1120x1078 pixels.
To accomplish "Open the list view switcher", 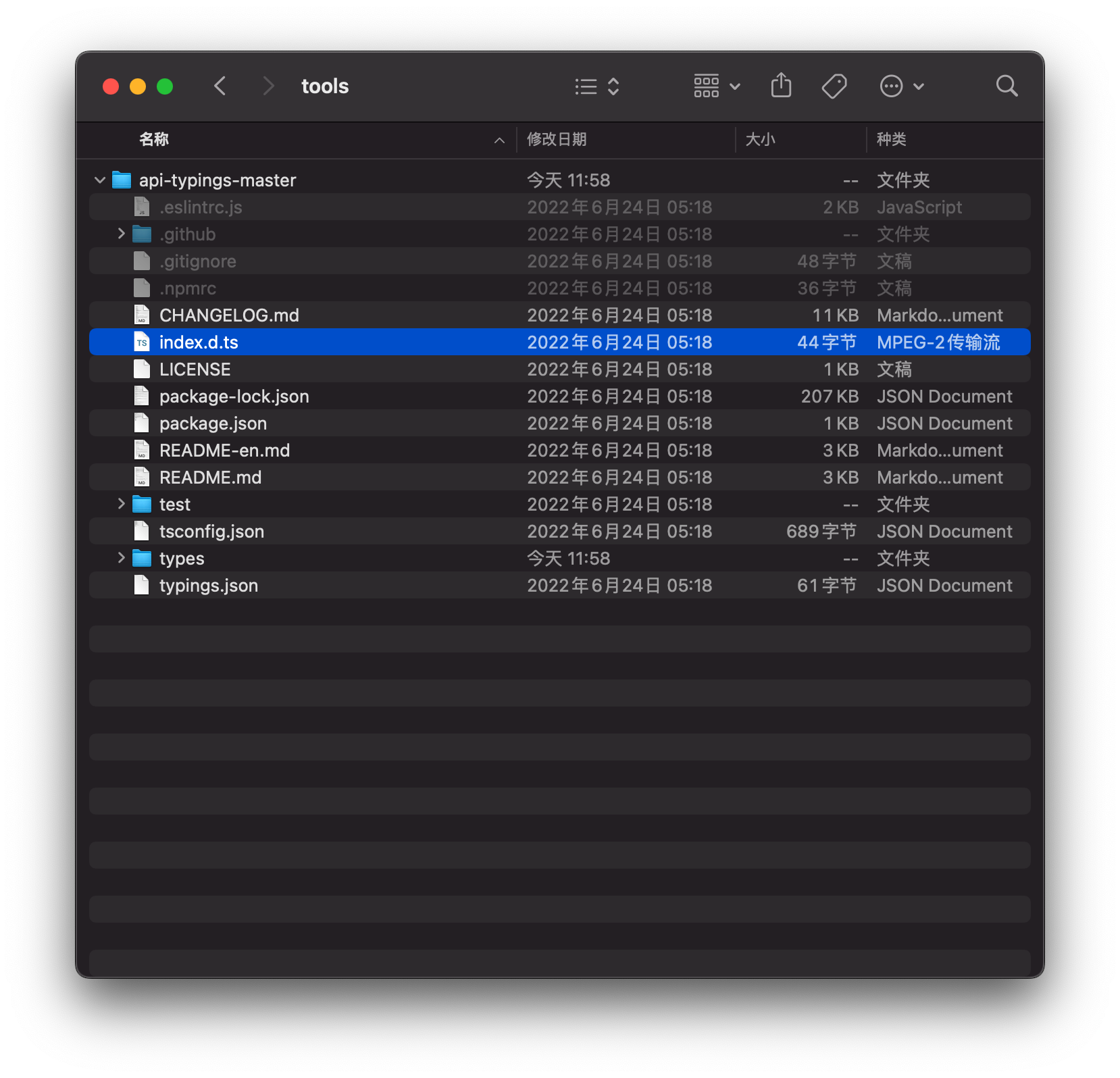I will tap(597, 86).
